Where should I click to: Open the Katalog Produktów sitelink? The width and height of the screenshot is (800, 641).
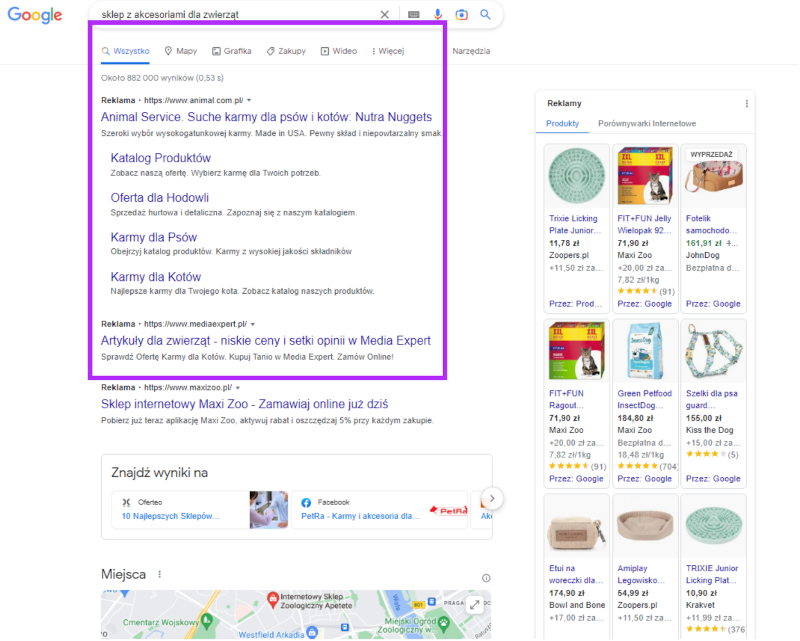pyautogui.click(x=161, y=158)
